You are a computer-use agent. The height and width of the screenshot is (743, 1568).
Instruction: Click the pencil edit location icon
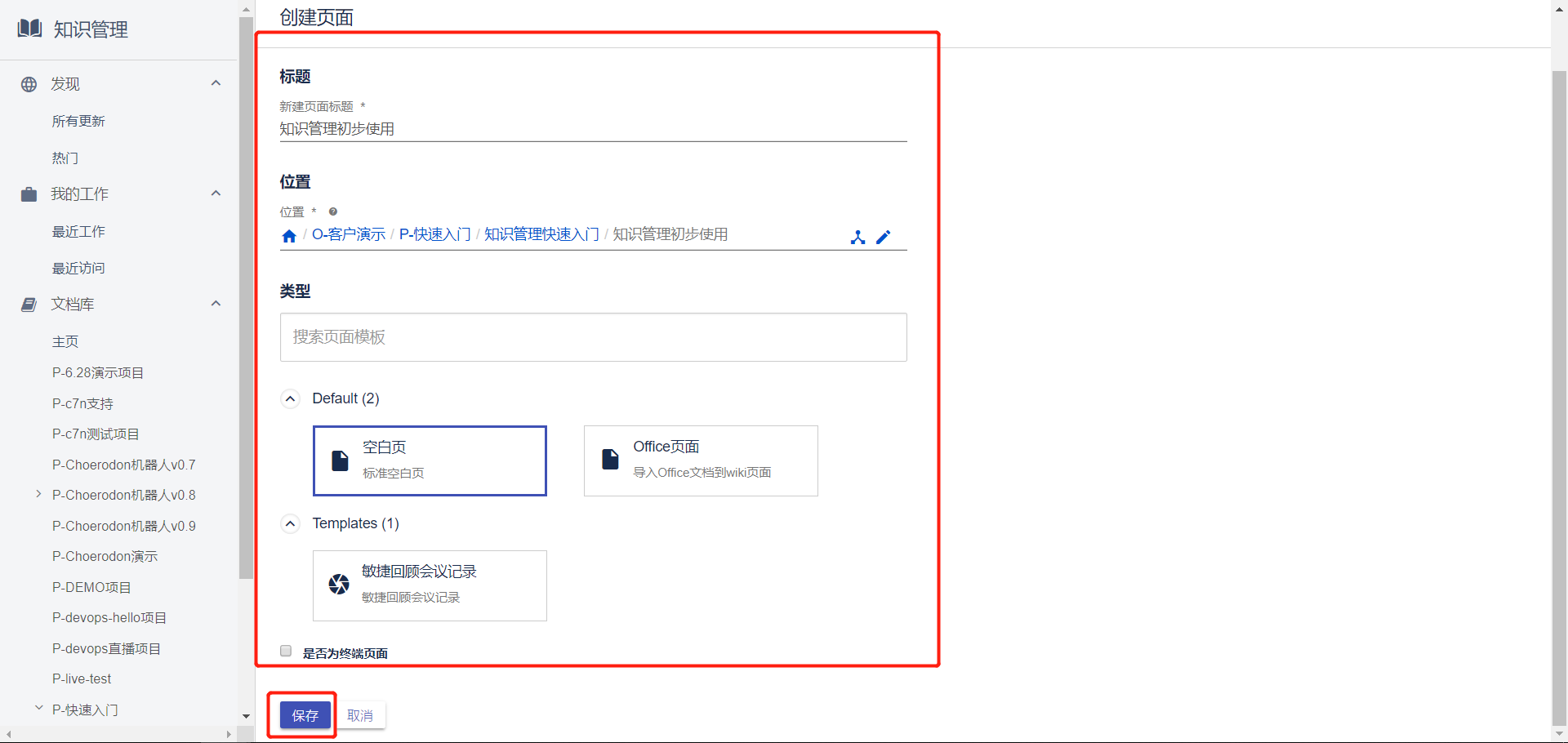(884, 237)
